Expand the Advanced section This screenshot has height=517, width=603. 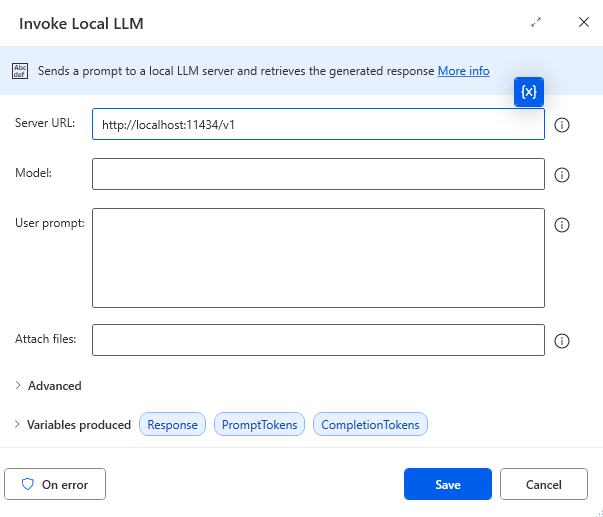(48, 385)
